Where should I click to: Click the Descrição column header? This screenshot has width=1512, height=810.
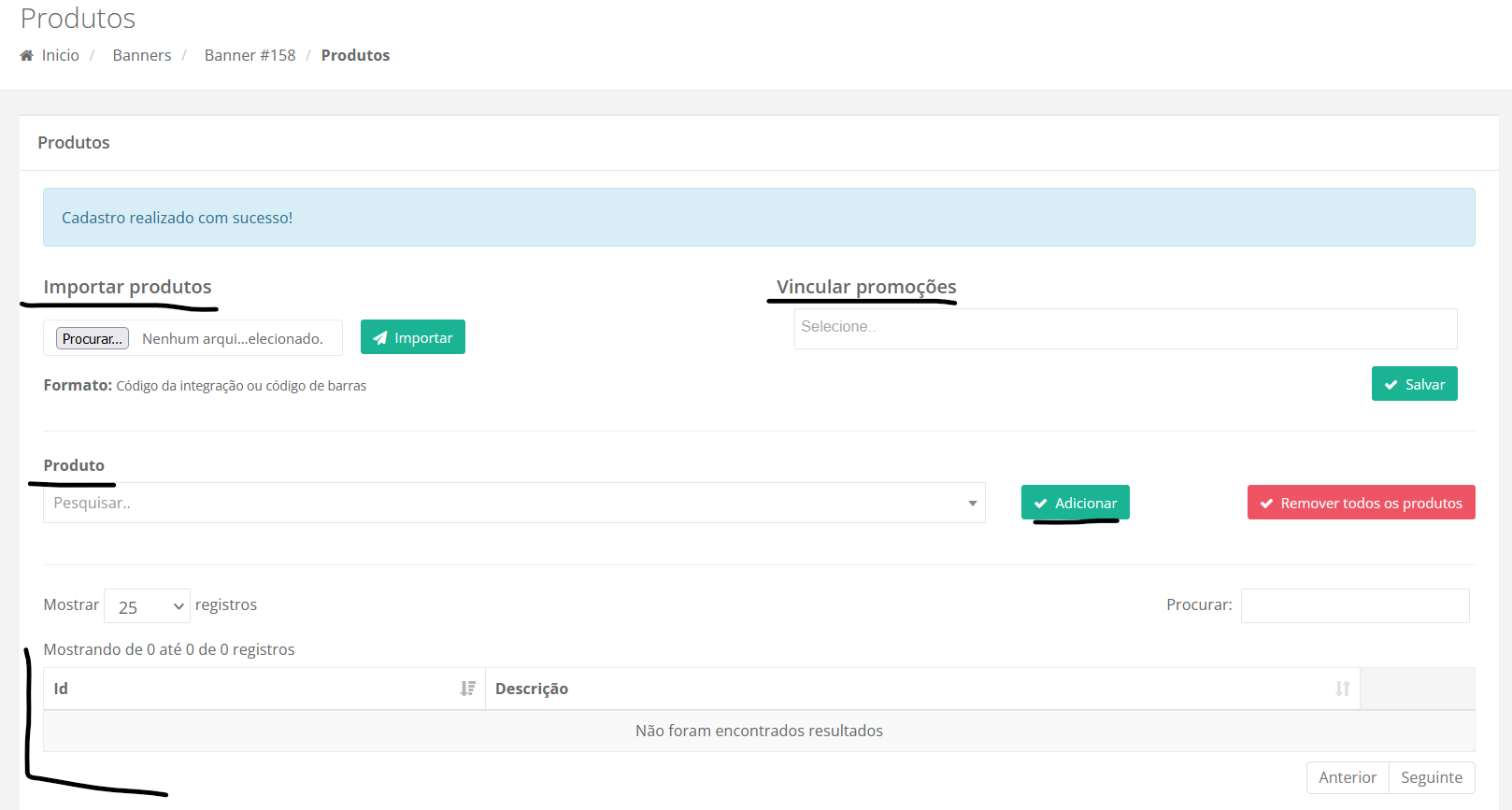click(532, 689)
